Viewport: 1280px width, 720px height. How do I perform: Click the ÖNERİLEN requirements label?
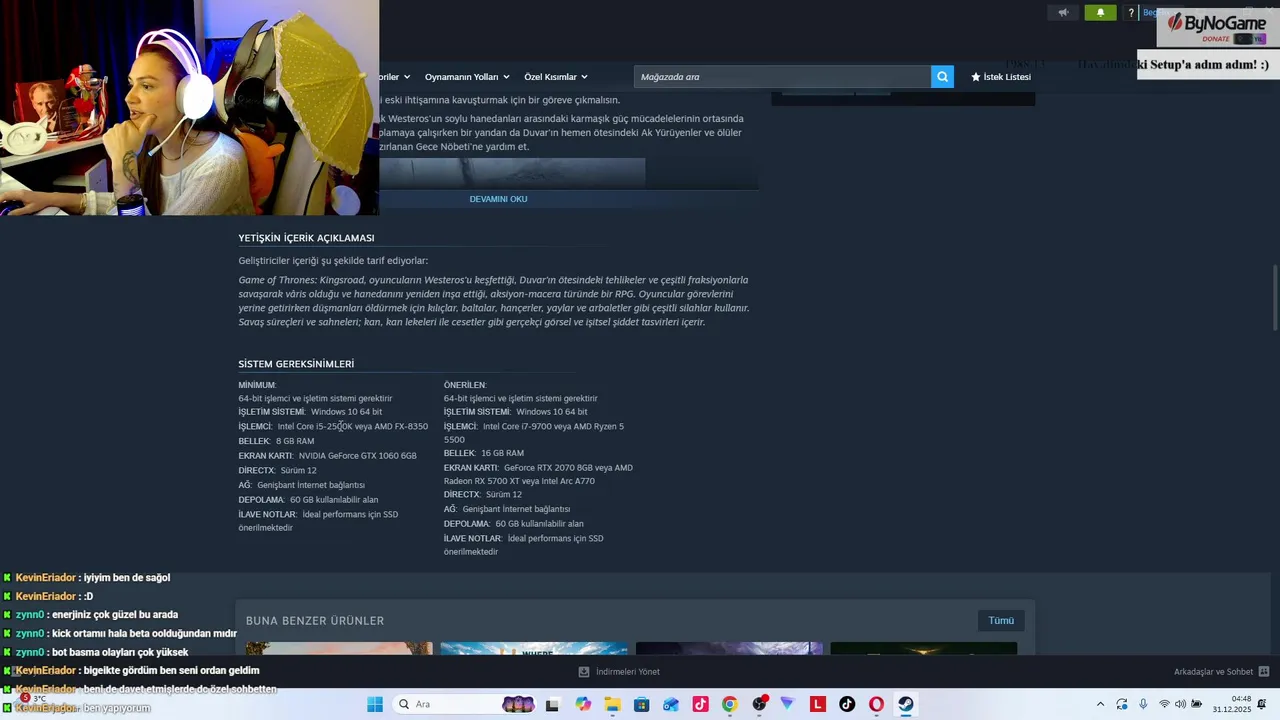click(465, 385)
